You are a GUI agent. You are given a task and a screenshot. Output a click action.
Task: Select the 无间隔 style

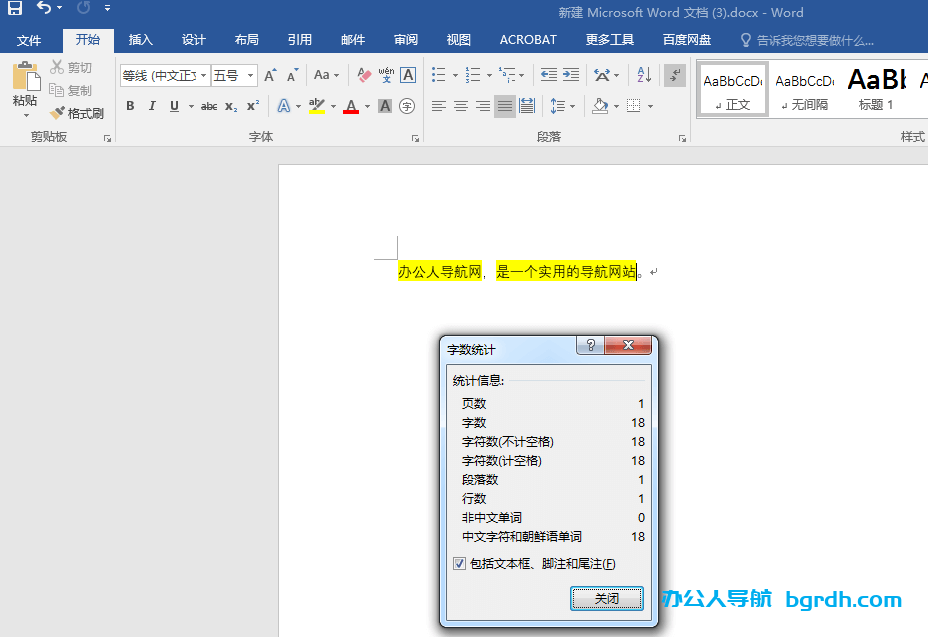804,89
